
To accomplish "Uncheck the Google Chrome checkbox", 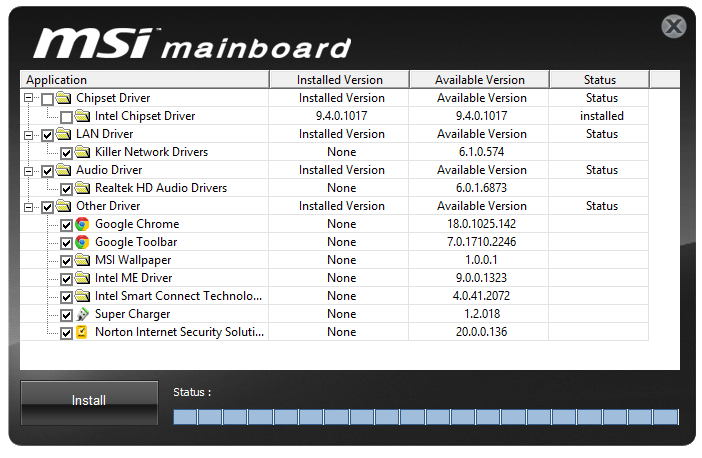I will (66, 225).
